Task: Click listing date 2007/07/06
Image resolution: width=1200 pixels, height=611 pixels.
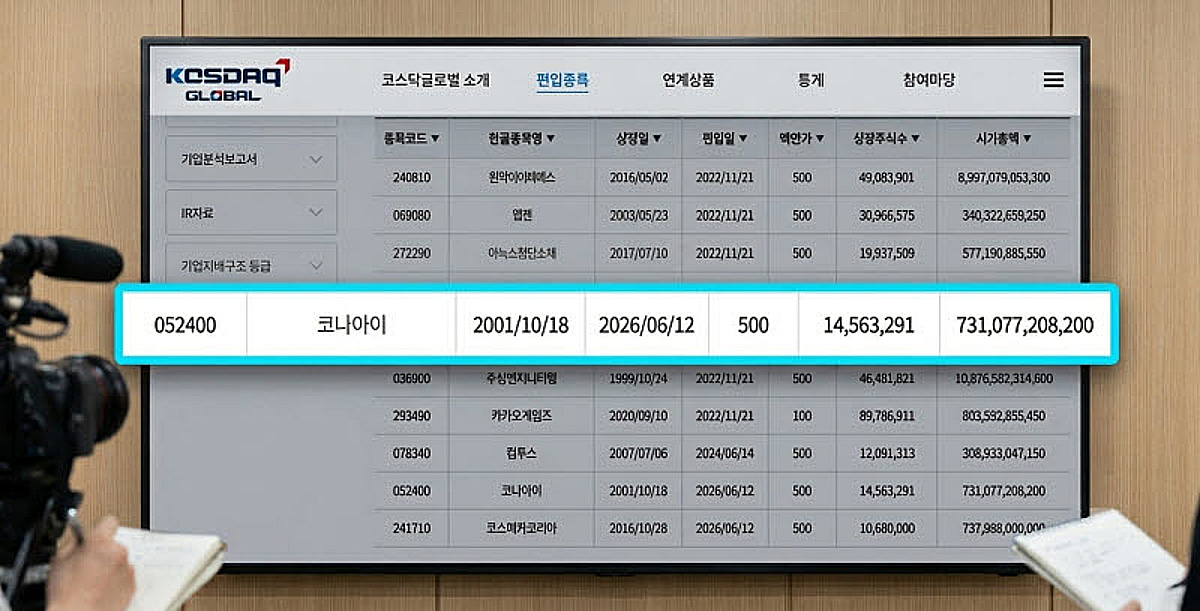Action: coord(639,453)
